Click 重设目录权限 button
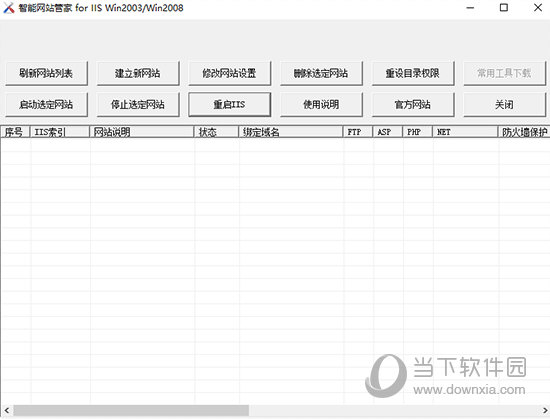Image resolution: width=550 pixels, height=419 pixels. (x=413, y=73)
